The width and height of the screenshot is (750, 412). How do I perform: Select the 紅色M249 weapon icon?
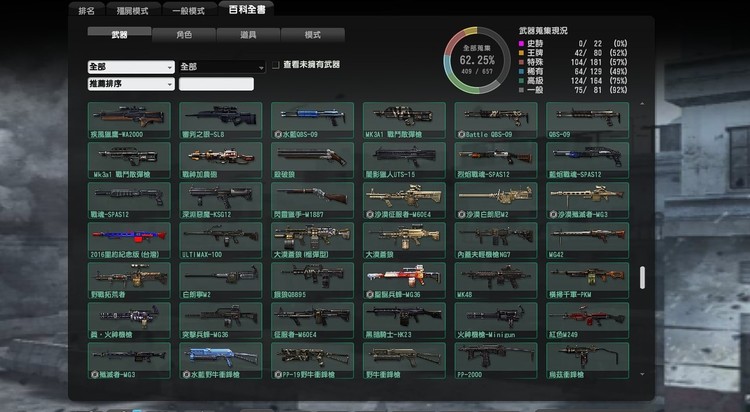[584, 320]
